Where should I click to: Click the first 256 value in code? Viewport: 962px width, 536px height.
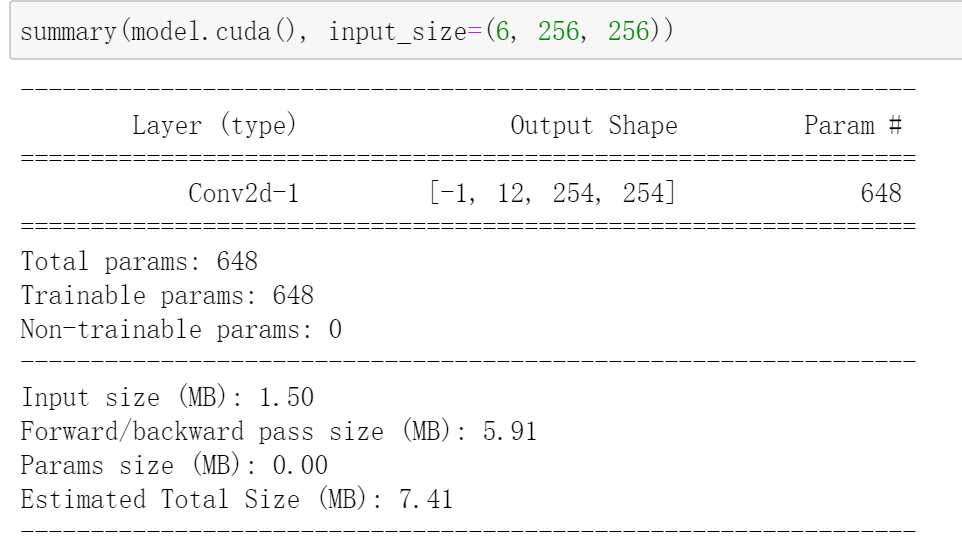click(558, 31)
